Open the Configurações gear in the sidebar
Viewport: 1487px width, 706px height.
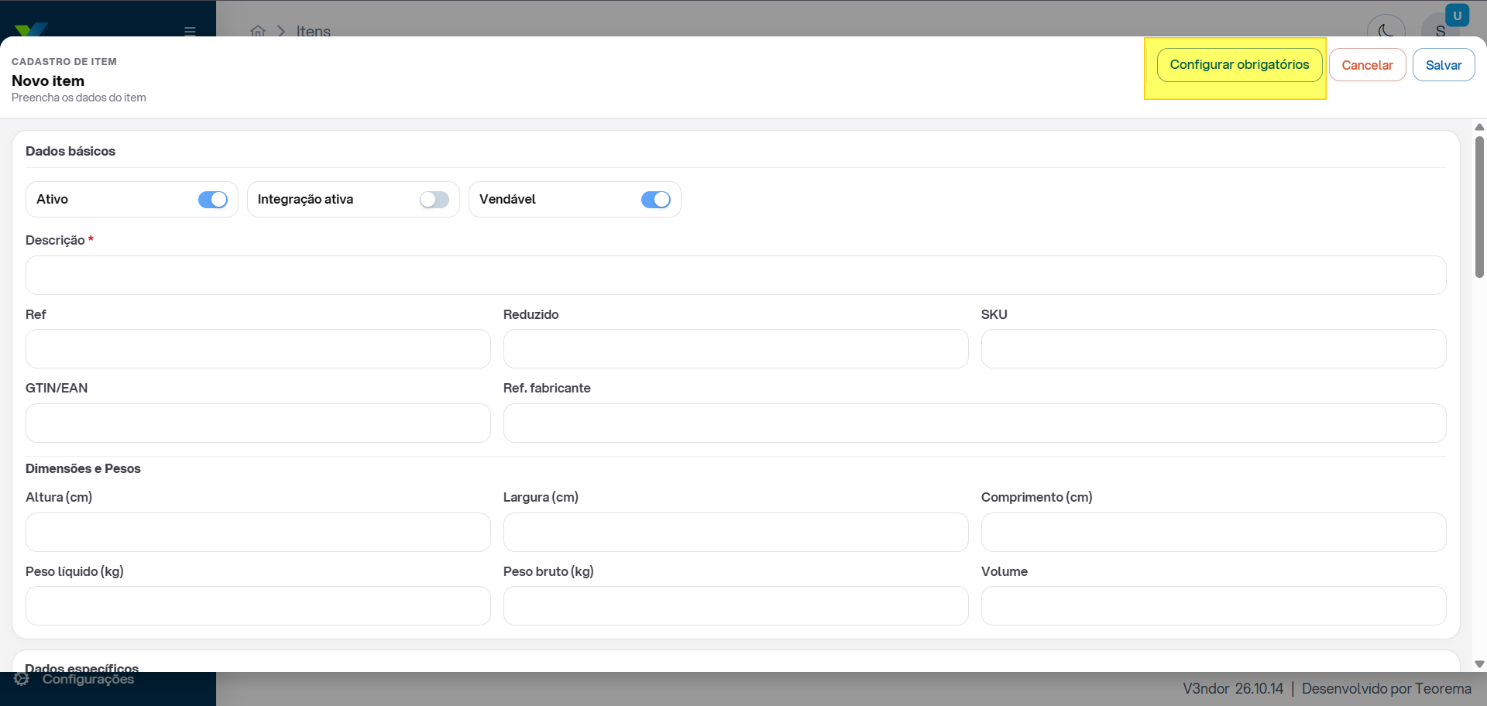(x=21, y=679)
